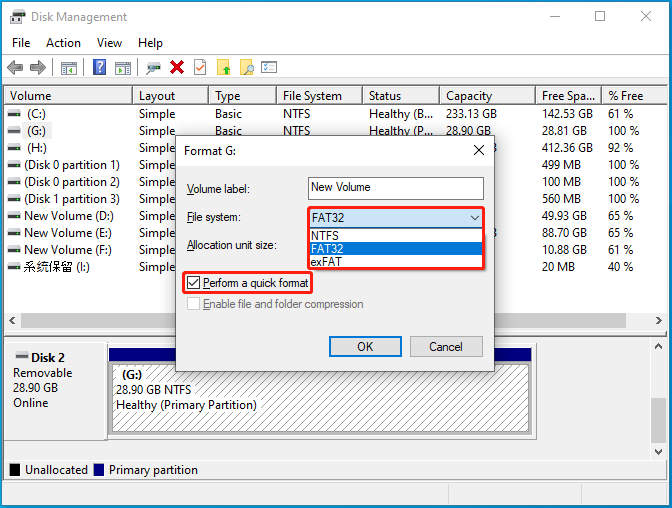Click the black Unallocated legend swatch
The image size is (672, 508).
[15, 470]
